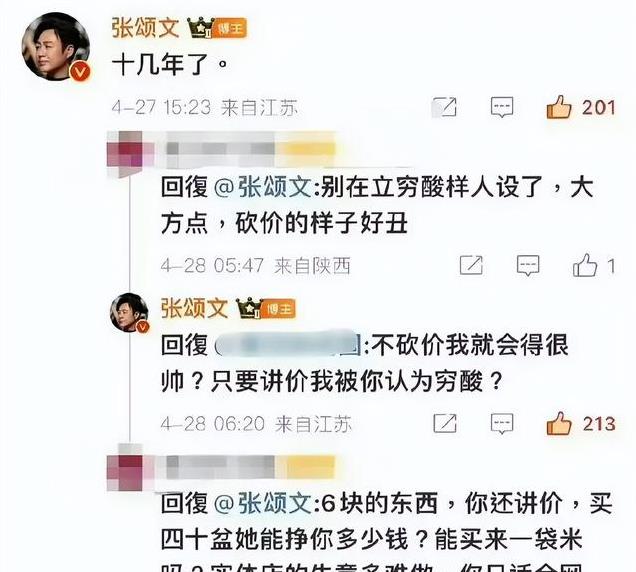
Task: Like the top comment with 201 likes
Action: (x=559, y=107)
